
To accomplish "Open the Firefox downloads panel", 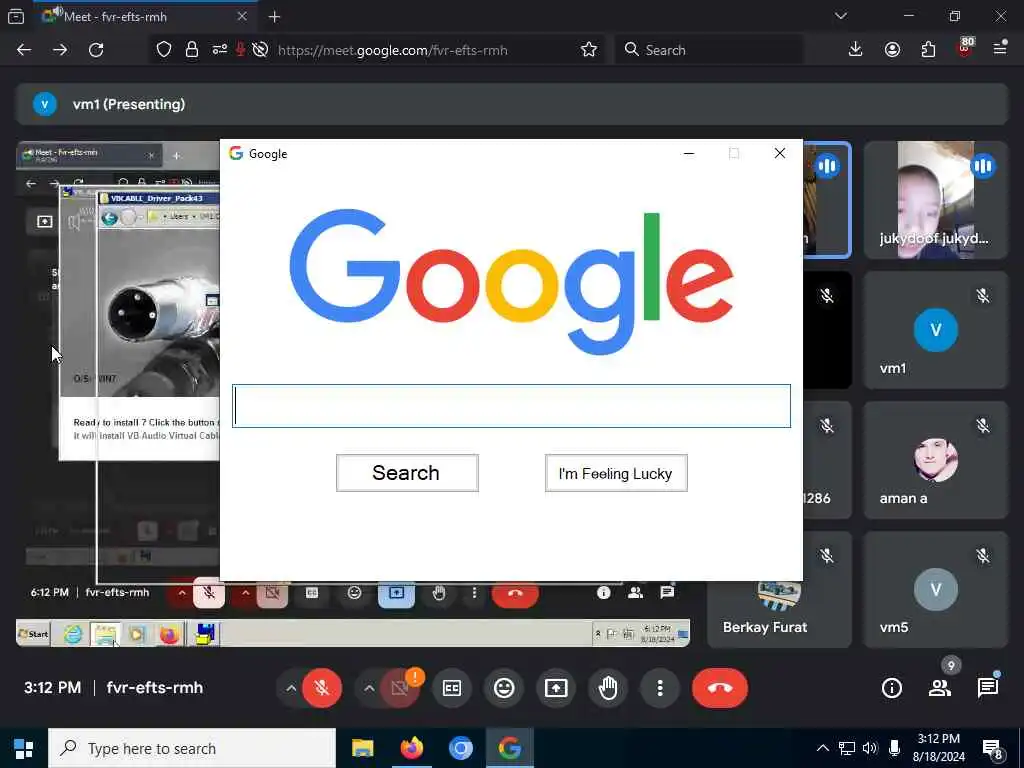I will pos(856,50).
